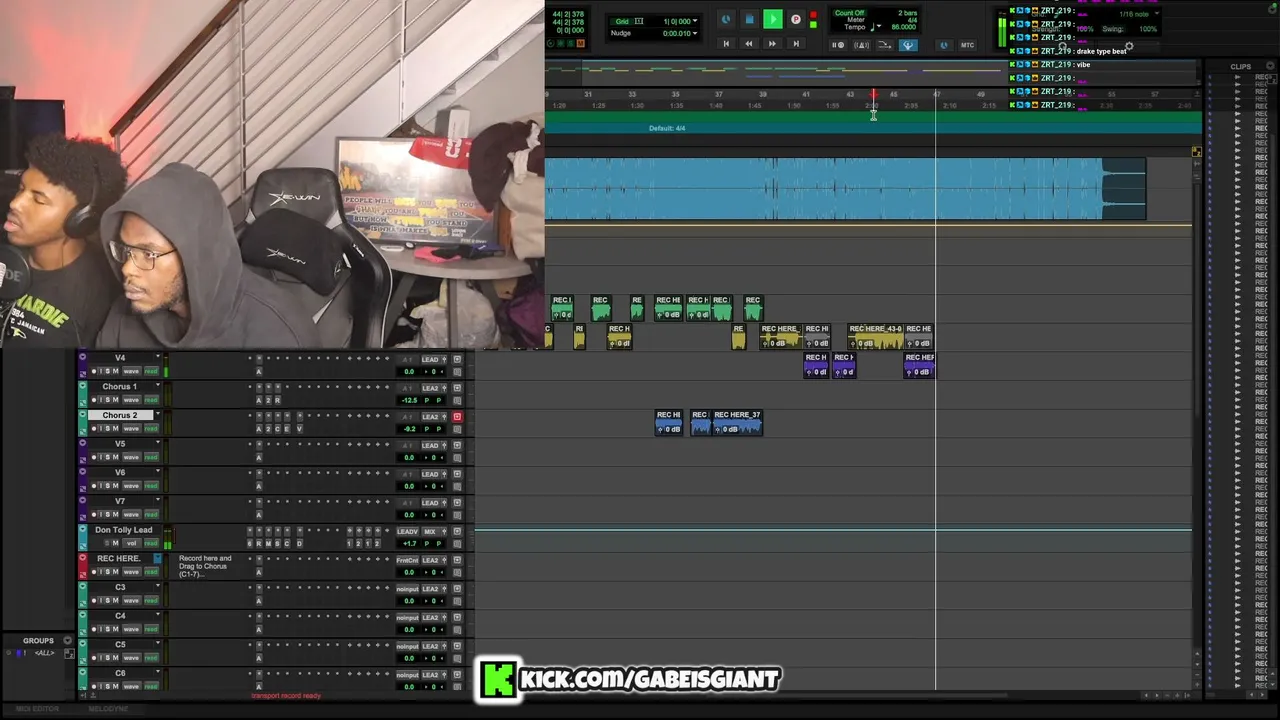Open the Chorus 1 playlist selector arrow
This screenshot has height=720, width=1280.
coord(157,386)
